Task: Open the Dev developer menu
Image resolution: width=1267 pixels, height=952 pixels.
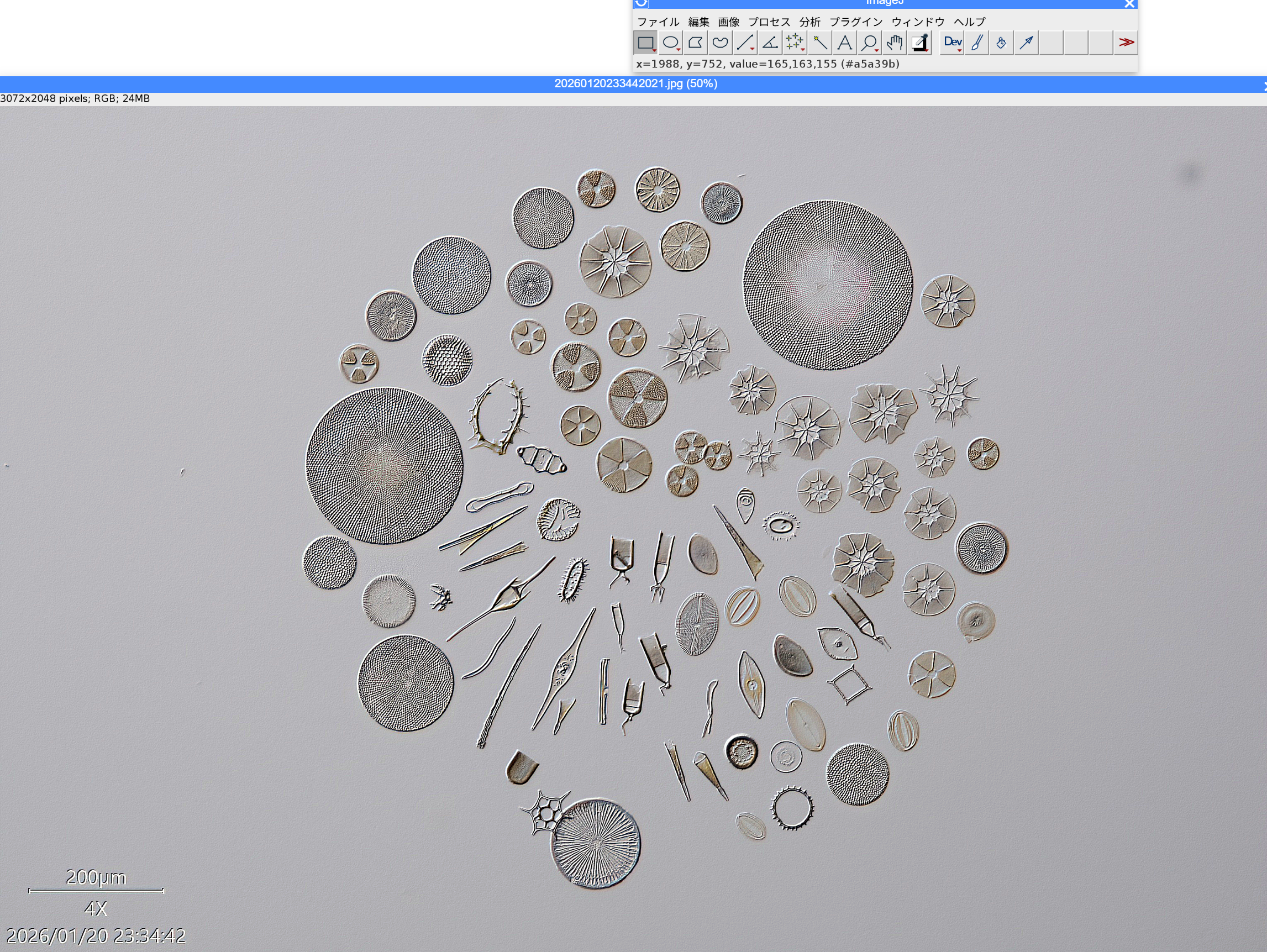Action: [x=953, y=43]
